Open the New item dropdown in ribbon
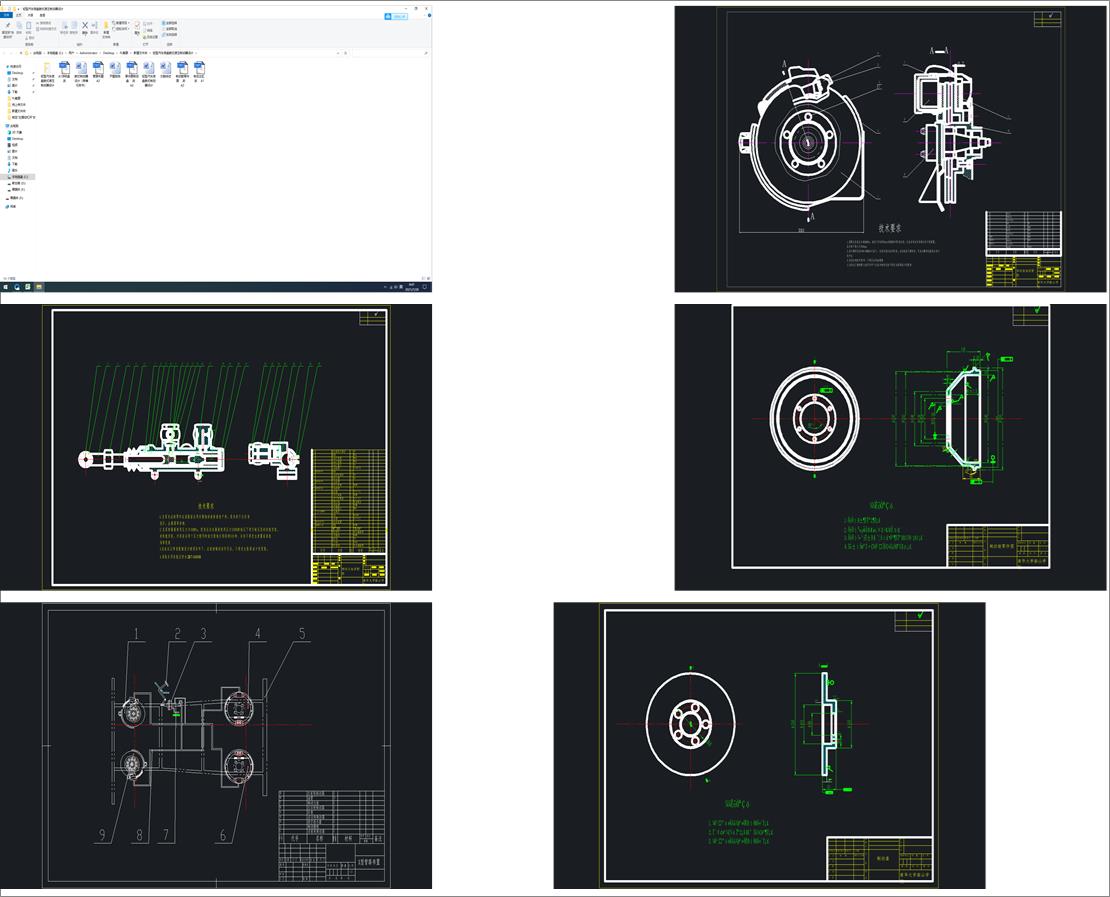The width and height of the screenshot is (1110, 897). (121, 23)
